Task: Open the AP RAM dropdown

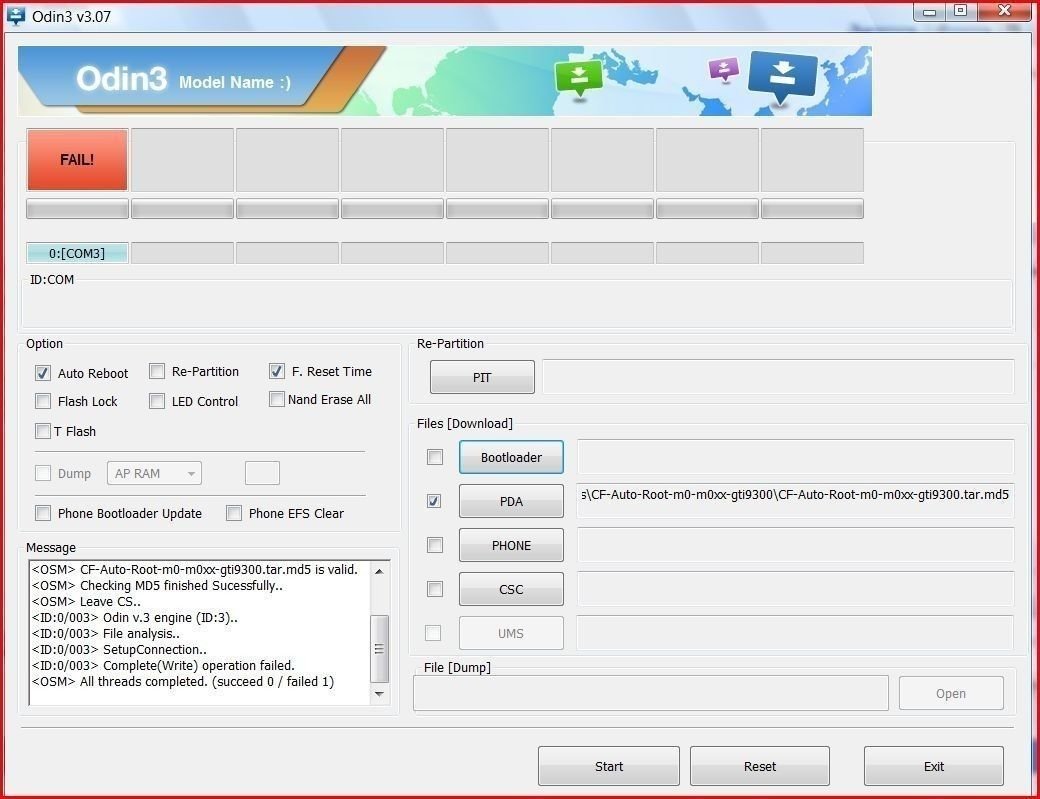Action: point(154,473)
